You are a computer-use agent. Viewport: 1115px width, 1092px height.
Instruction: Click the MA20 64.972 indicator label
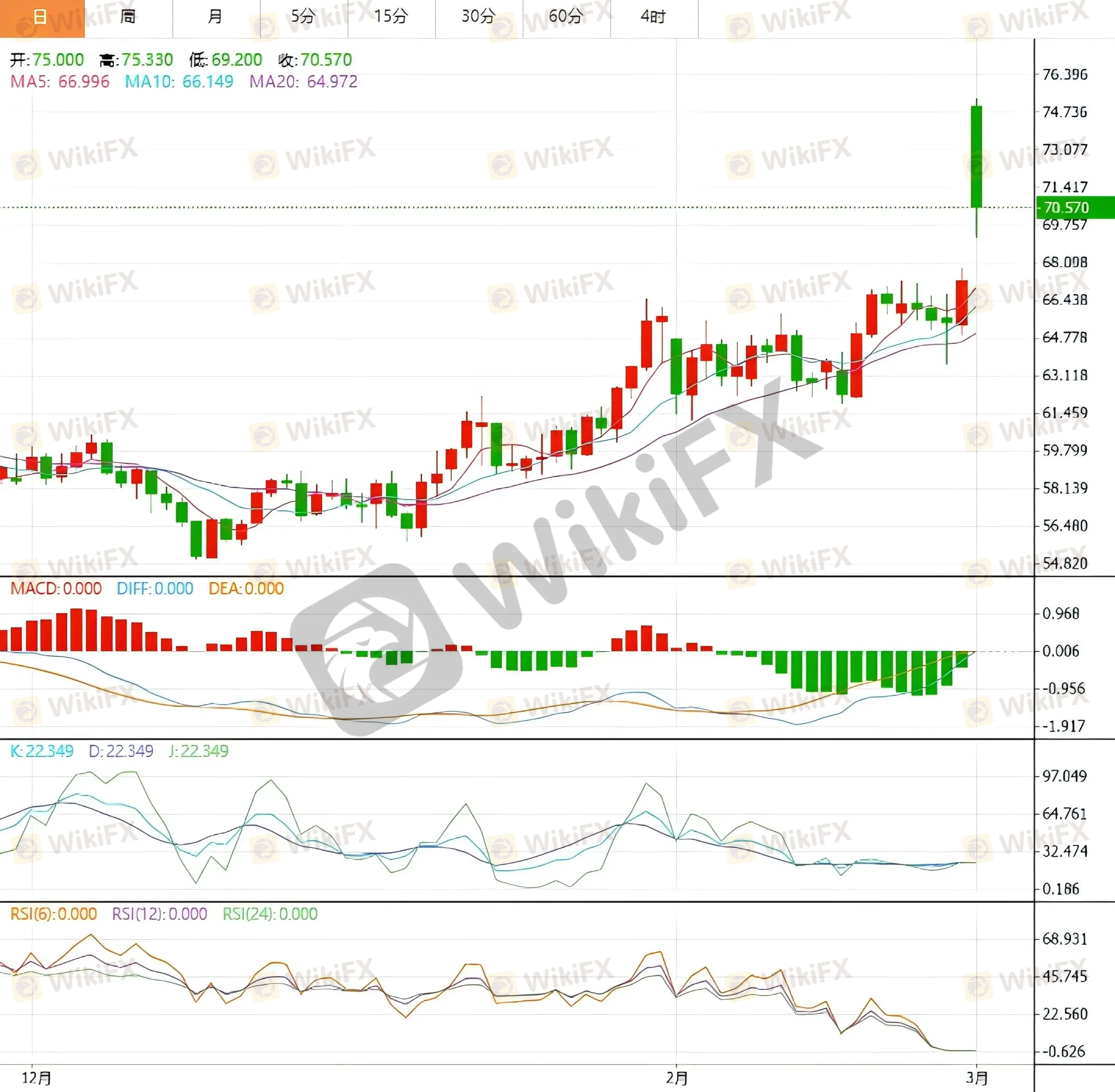click(303, 81)
